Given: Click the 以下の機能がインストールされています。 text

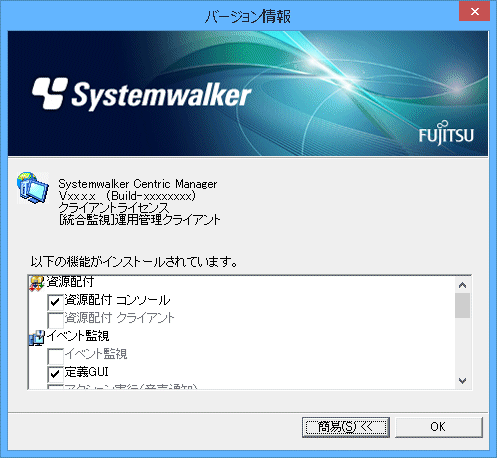Looking at the screenshot, I should coord(134,262).
